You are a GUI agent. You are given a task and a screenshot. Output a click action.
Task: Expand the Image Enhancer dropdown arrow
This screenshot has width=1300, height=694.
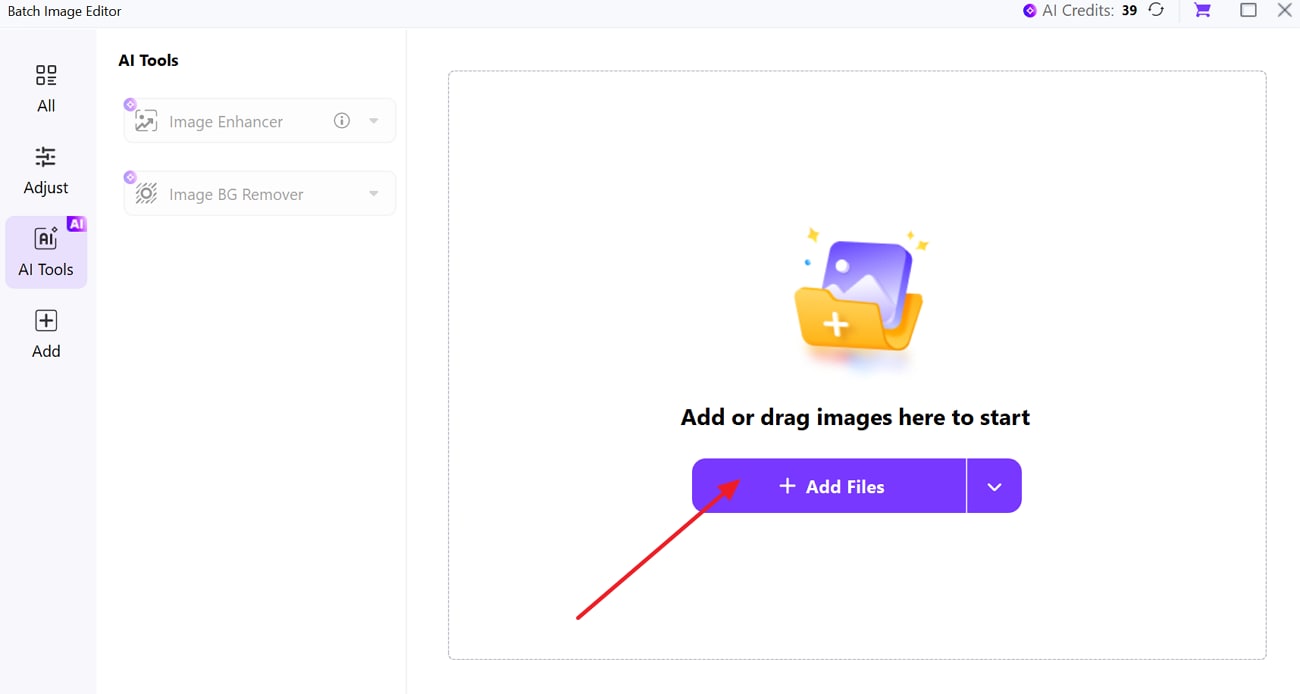coord(374,121)
